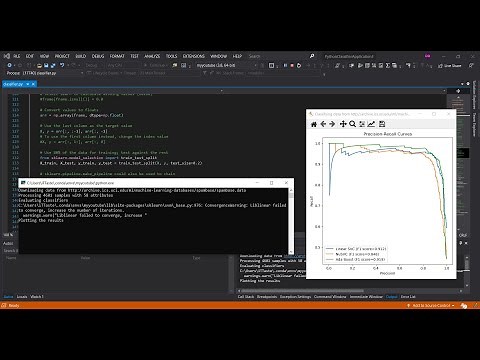Expand the Process dropdown
The image size is (480, 360).
pyautogui.click(x=52, y=73)
